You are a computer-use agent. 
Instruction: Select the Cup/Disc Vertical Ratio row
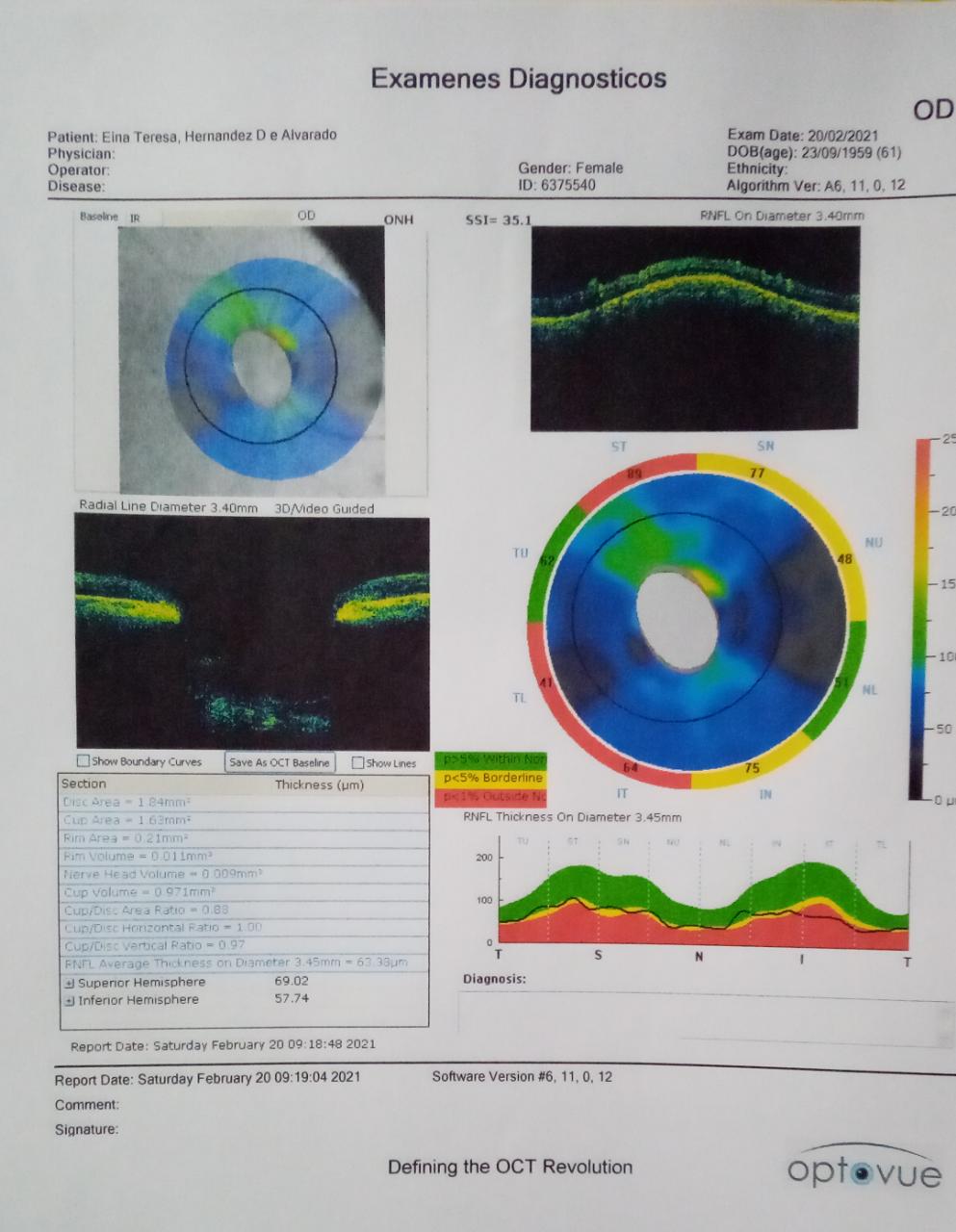pyautogui.click(x=243, y=945)
